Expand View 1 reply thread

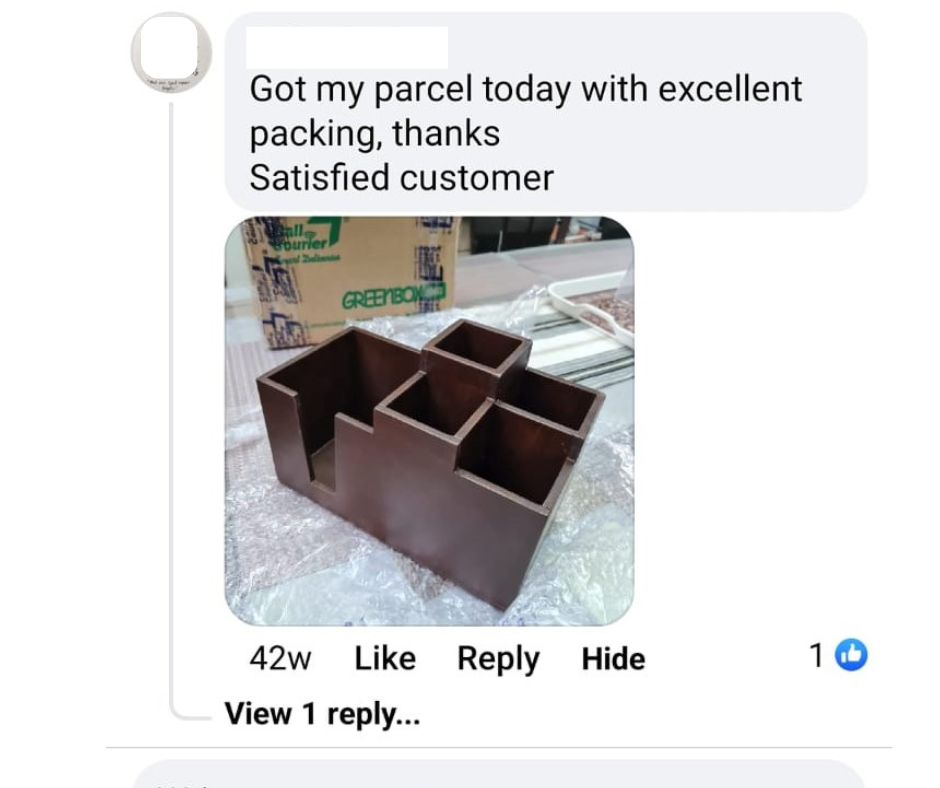tap(323, 714)
